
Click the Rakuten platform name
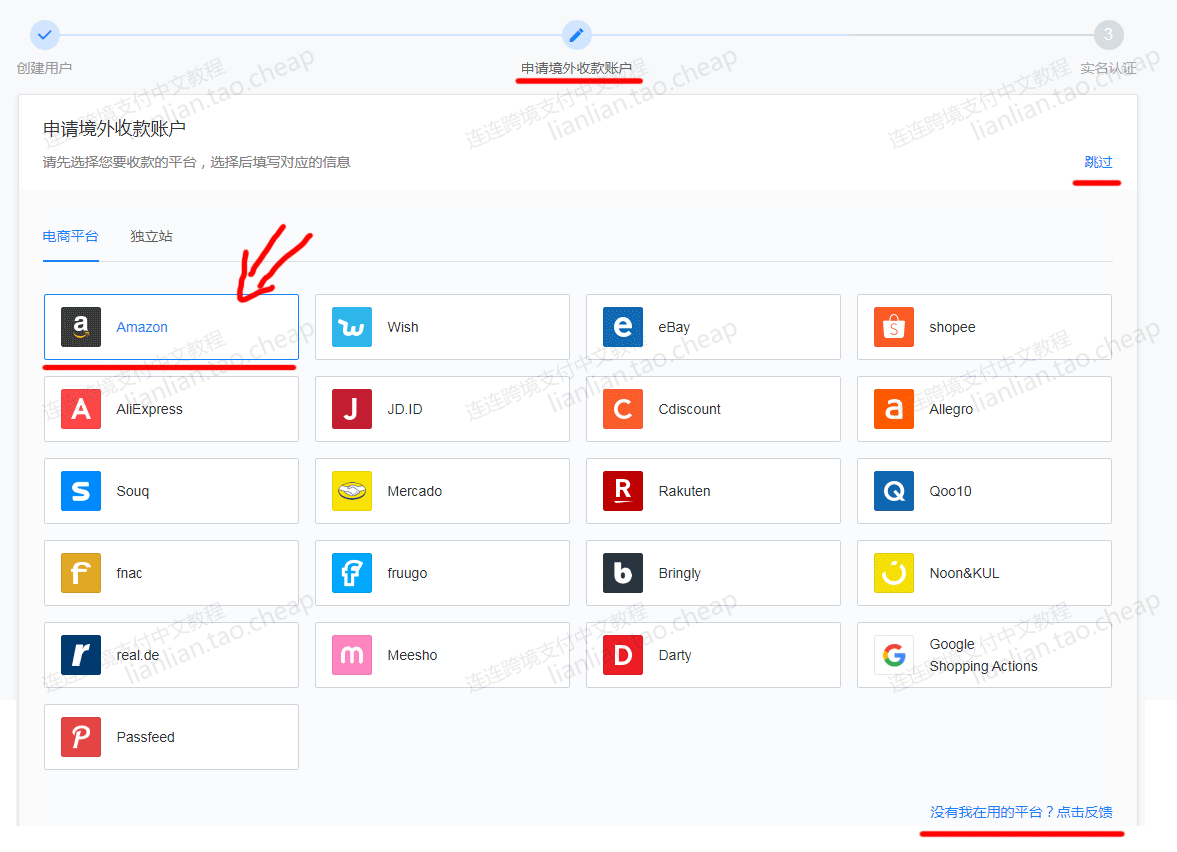(x=685, y=491)
